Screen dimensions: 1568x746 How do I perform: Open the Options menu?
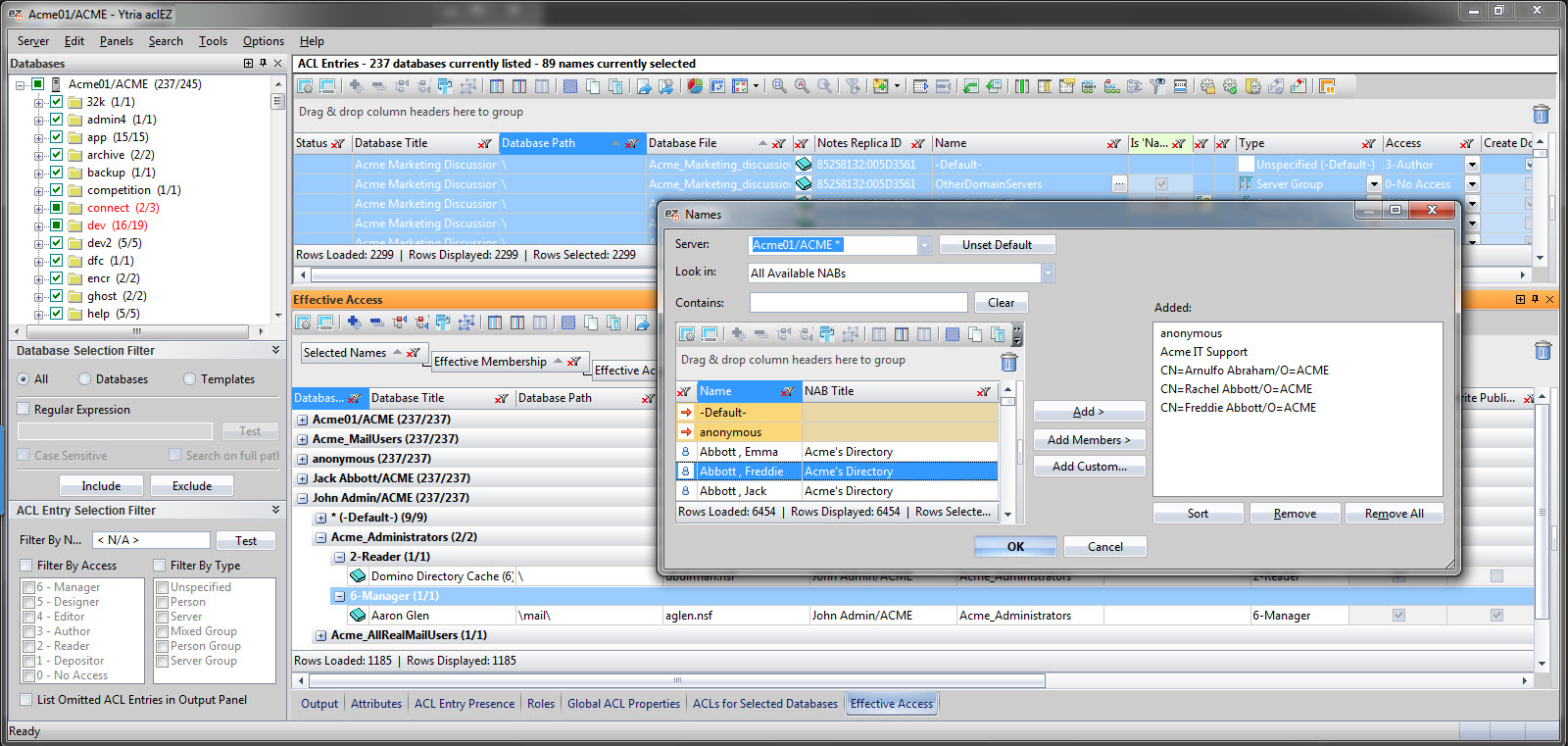[264, 41]
